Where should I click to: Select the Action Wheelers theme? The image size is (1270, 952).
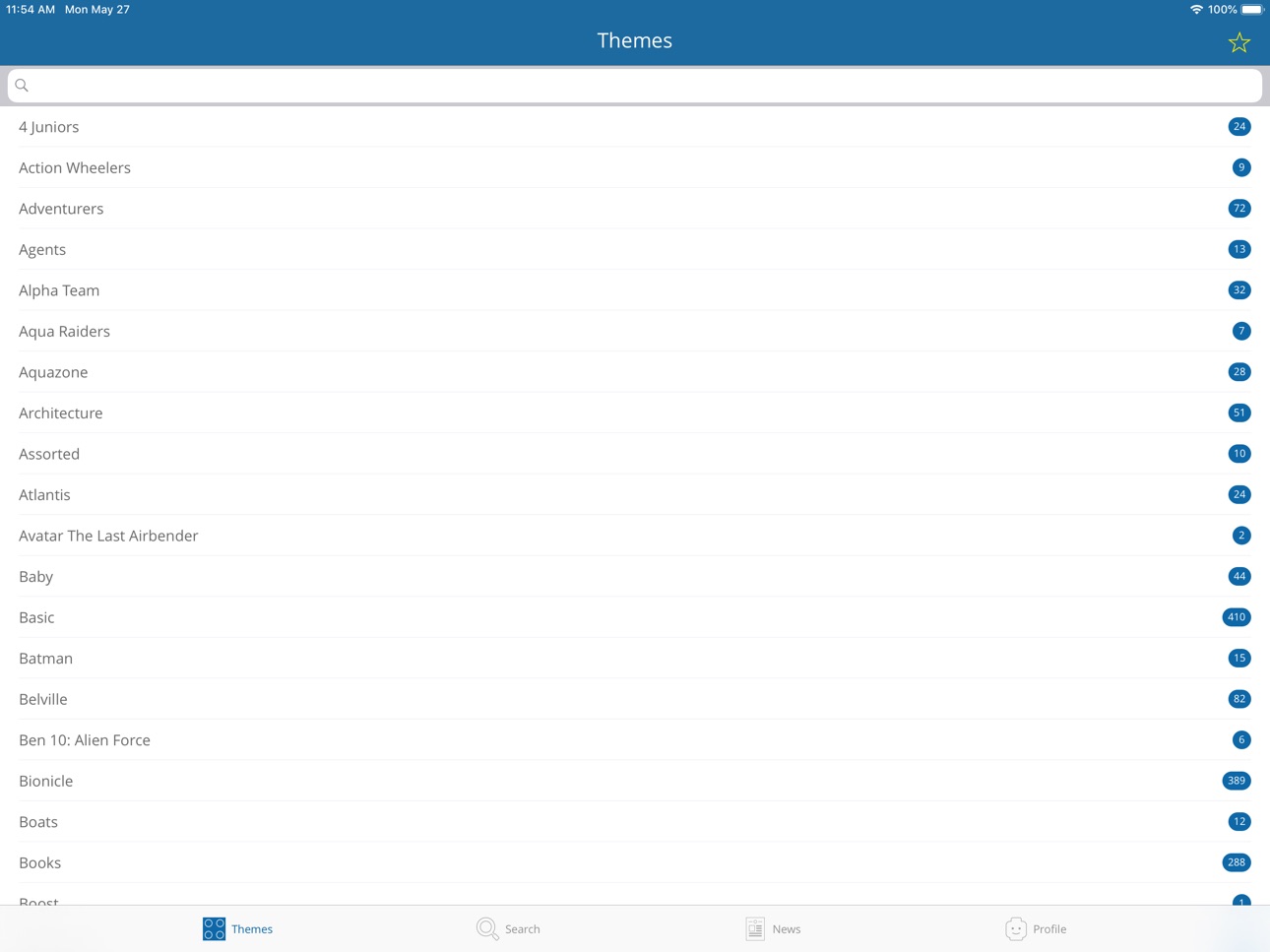coord(635,167)
